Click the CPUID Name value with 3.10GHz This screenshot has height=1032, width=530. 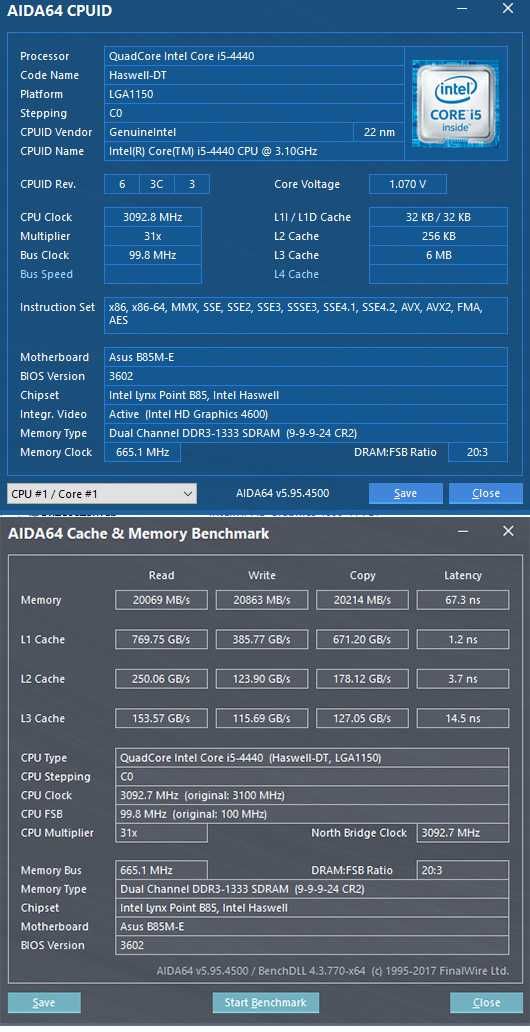[254, 152]
